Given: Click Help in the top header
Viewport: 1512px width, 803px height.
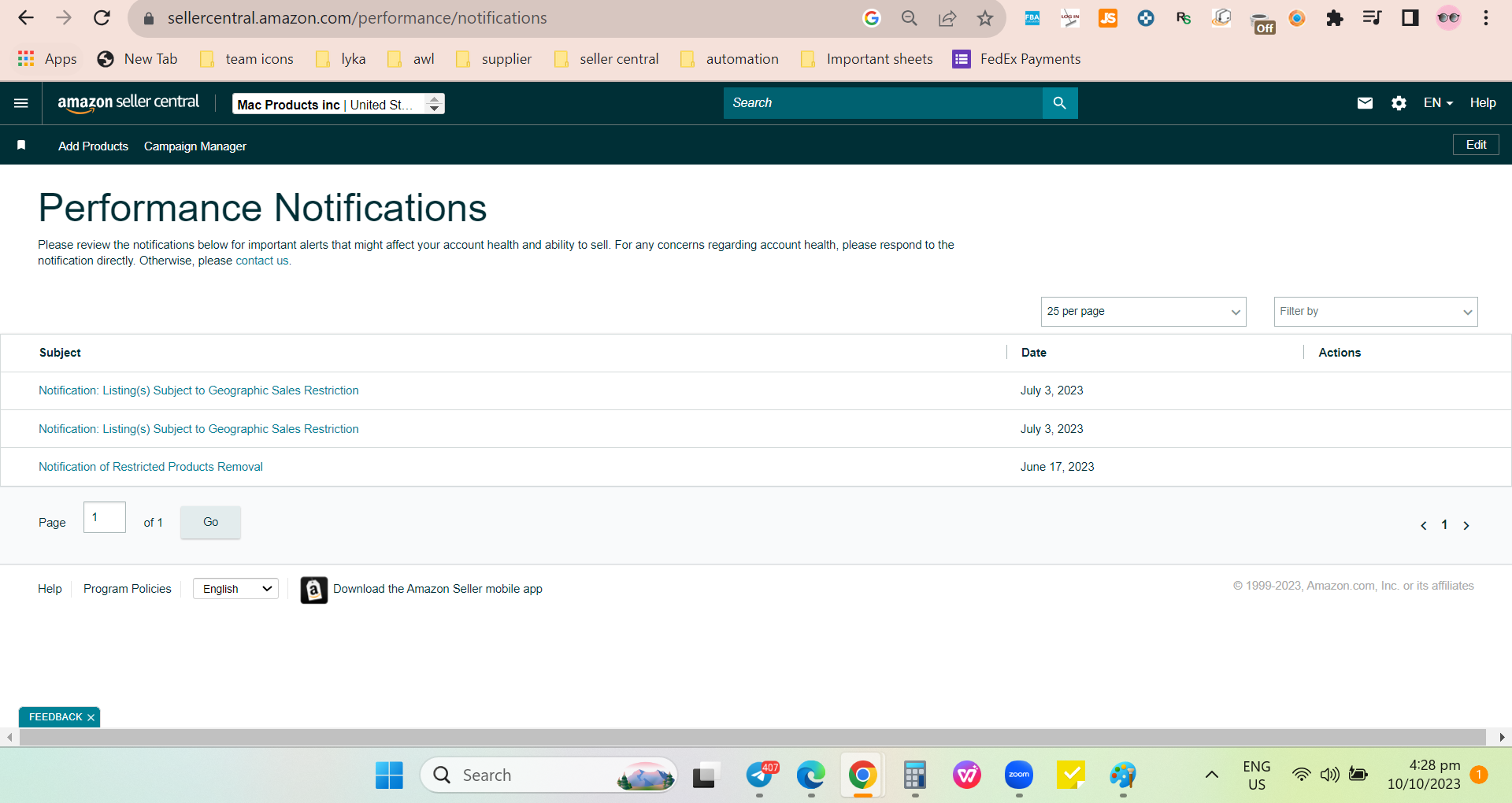Looking at the screenshot, I should click(1483, 103).
